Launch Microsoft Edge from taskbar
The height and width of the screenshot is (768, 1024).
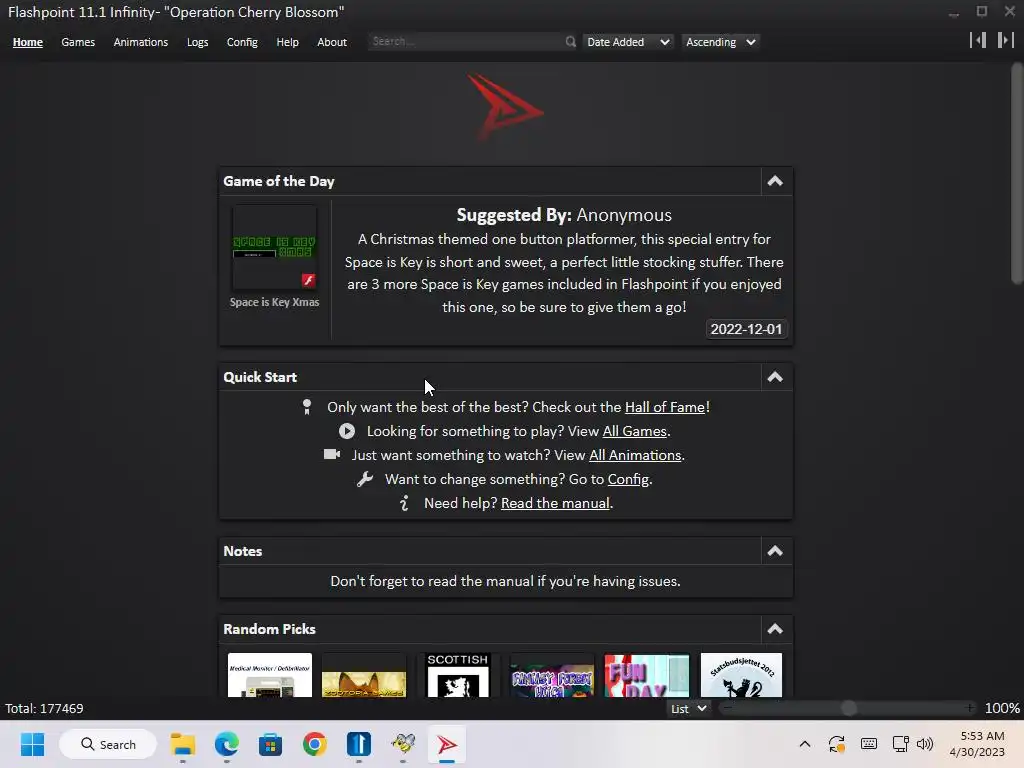click(x=227, y=744)
